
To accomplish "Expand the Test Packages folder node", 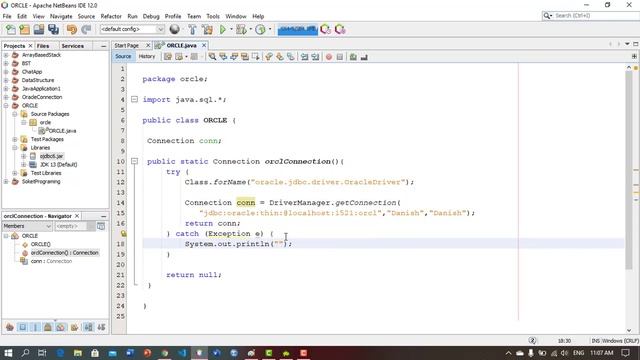I will pyautogui.click(x=15, y=140).
